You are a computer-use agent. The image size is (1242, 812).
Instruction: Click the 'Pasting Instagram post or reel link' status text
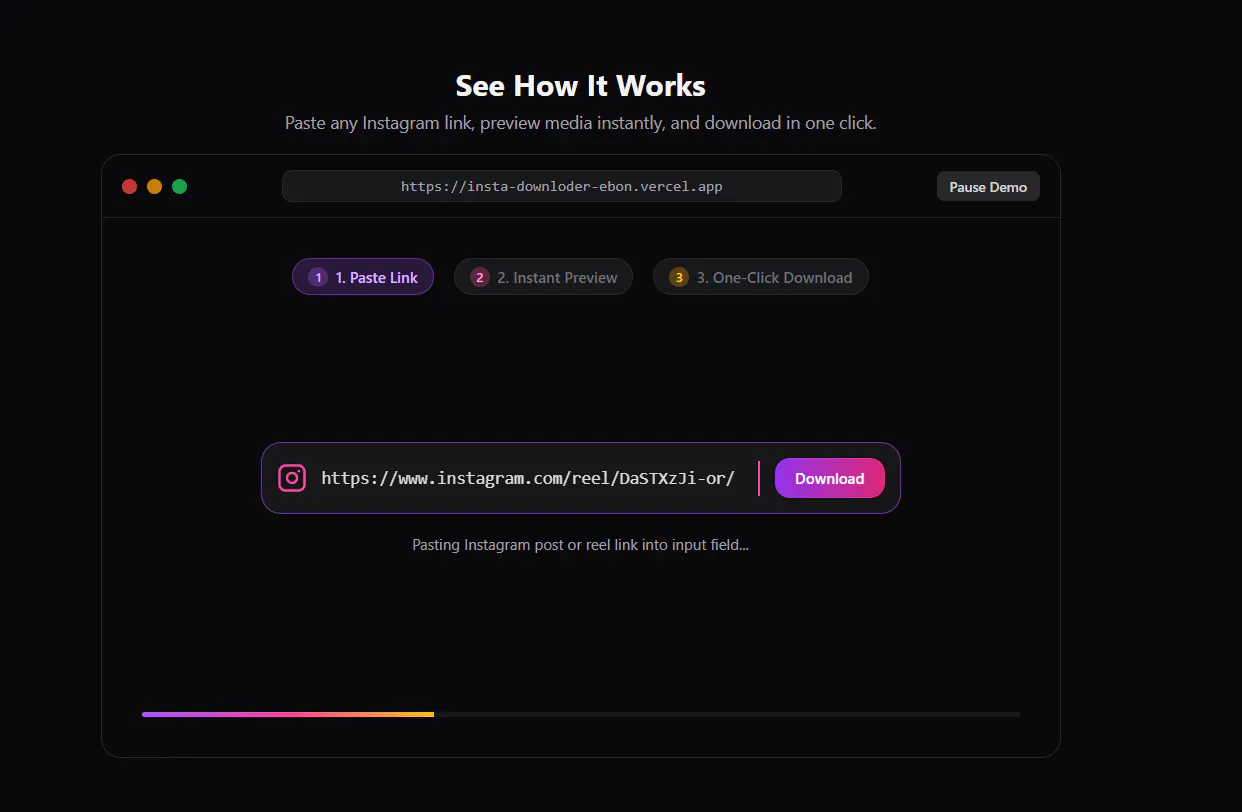point(581,545)
